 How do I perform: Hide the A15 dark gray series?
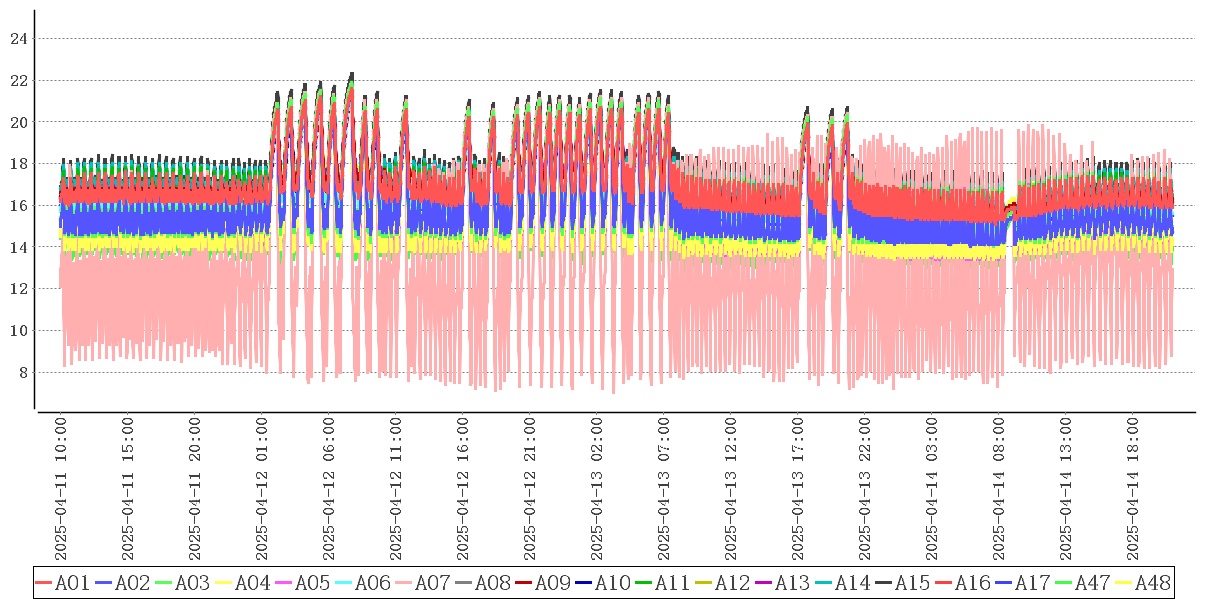[x=912, y=583]
